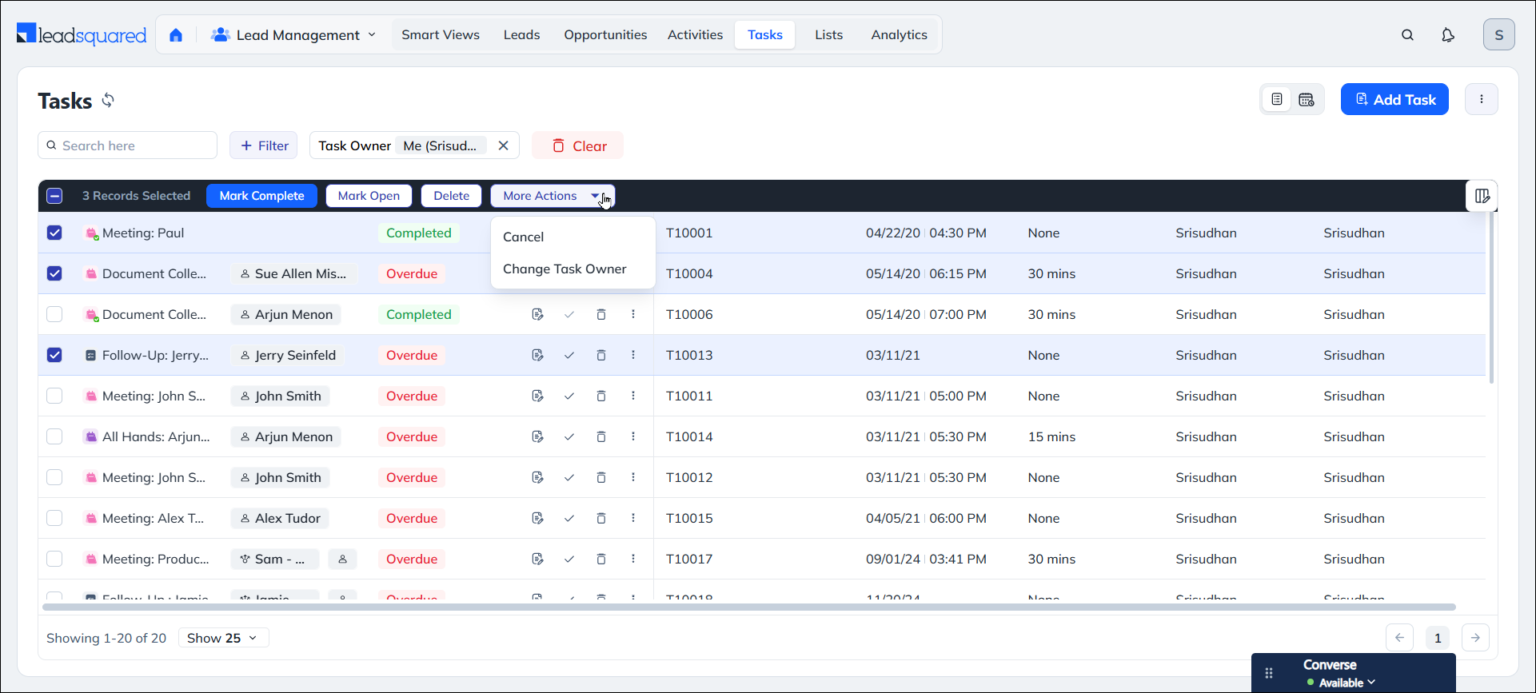This screenshot has width=1536, height=693.
Task: Click the Search here input field
Action: point(128,146)
